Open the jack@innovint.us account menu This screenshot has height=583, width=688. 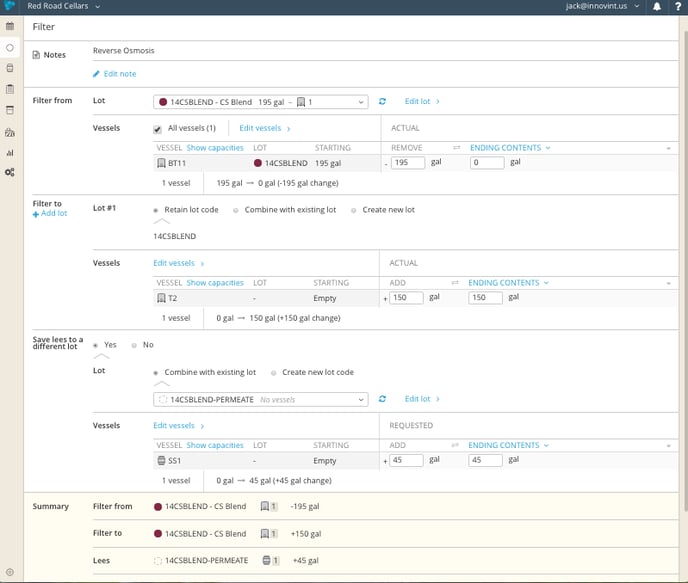(x=602, y=6)
